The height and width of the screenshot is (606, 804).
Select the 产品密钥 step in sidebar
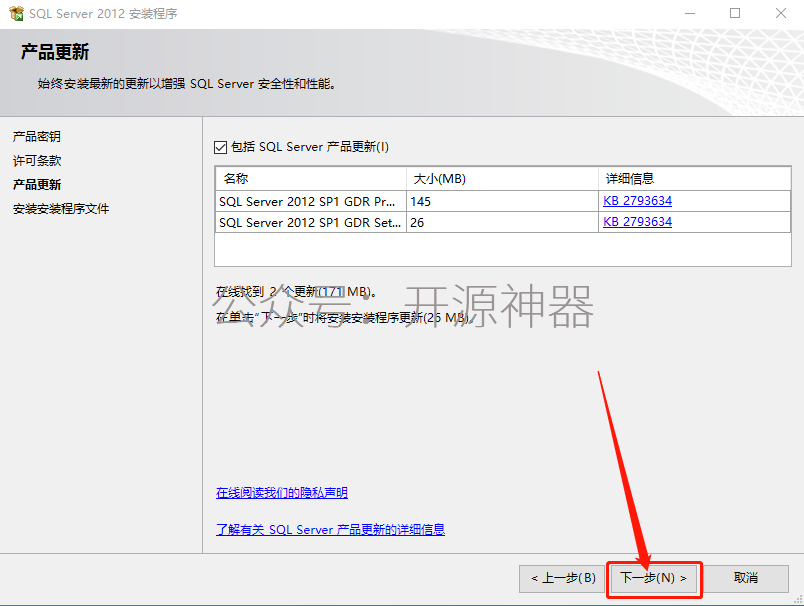[37, 136]
